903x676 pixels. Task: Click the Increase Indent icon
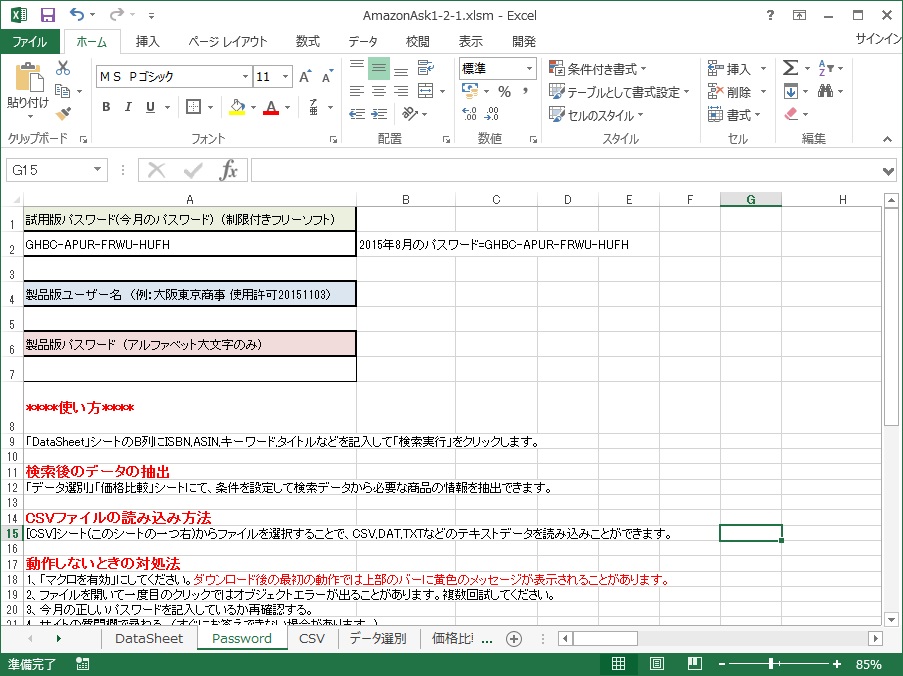click(379, 114)
